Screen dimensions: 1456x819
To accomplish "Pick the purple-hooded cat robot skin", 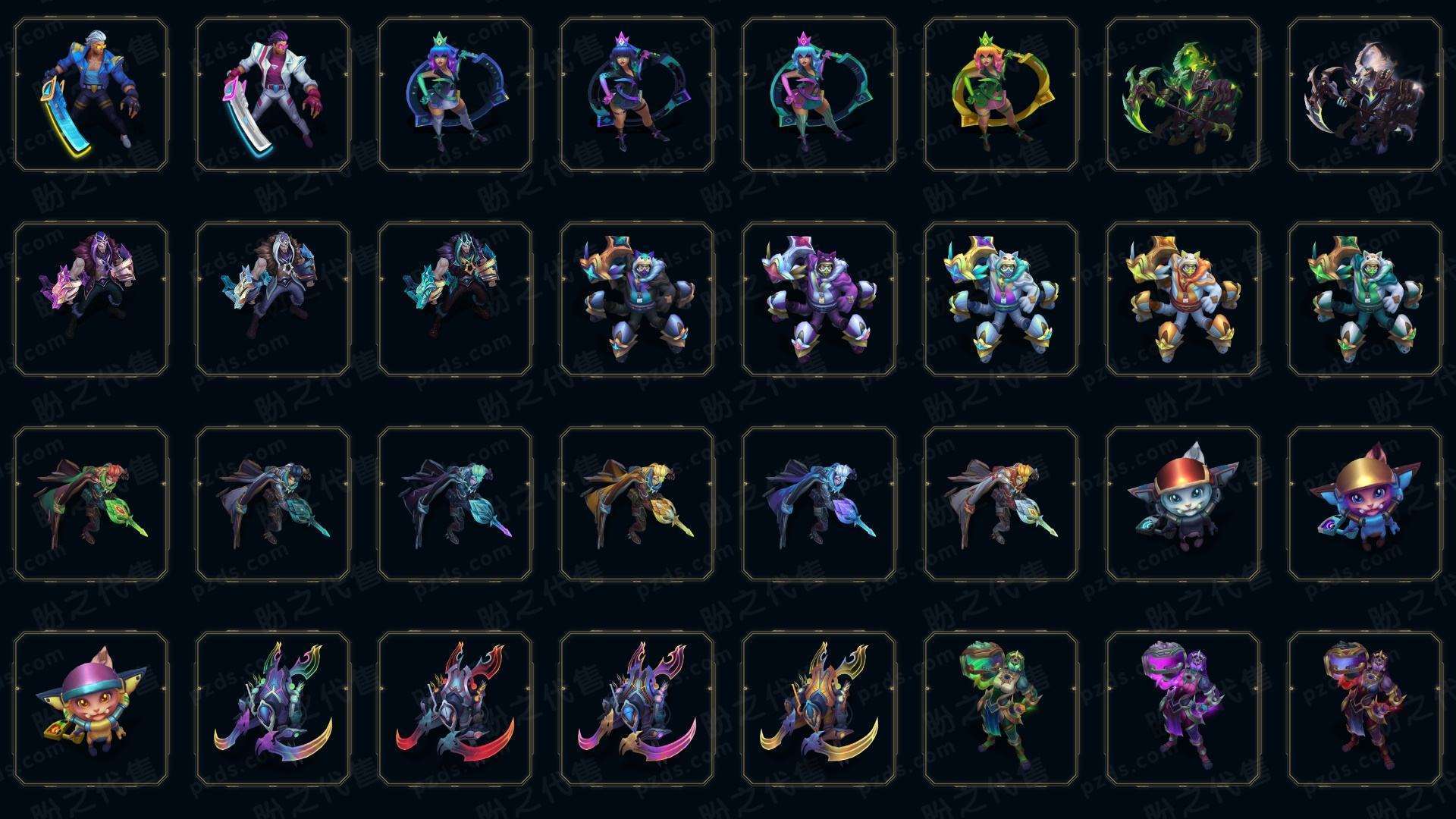I will click(x=819, y=299).
